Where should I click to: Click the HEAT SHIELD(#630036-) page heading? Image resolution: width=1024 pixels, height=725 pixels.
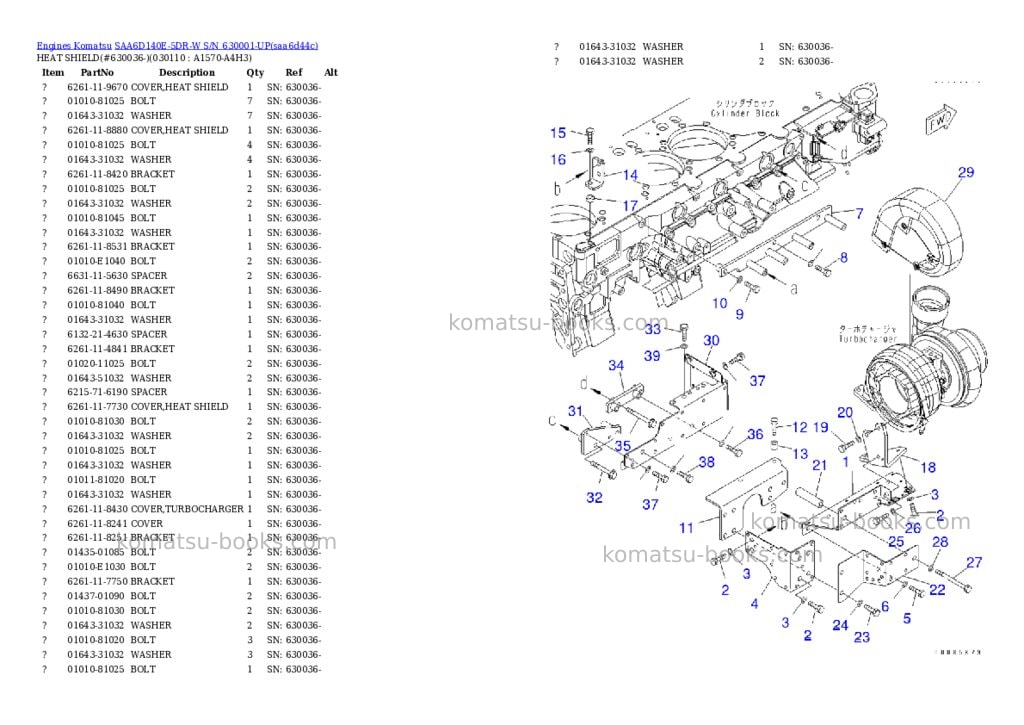tap(144, 57)
